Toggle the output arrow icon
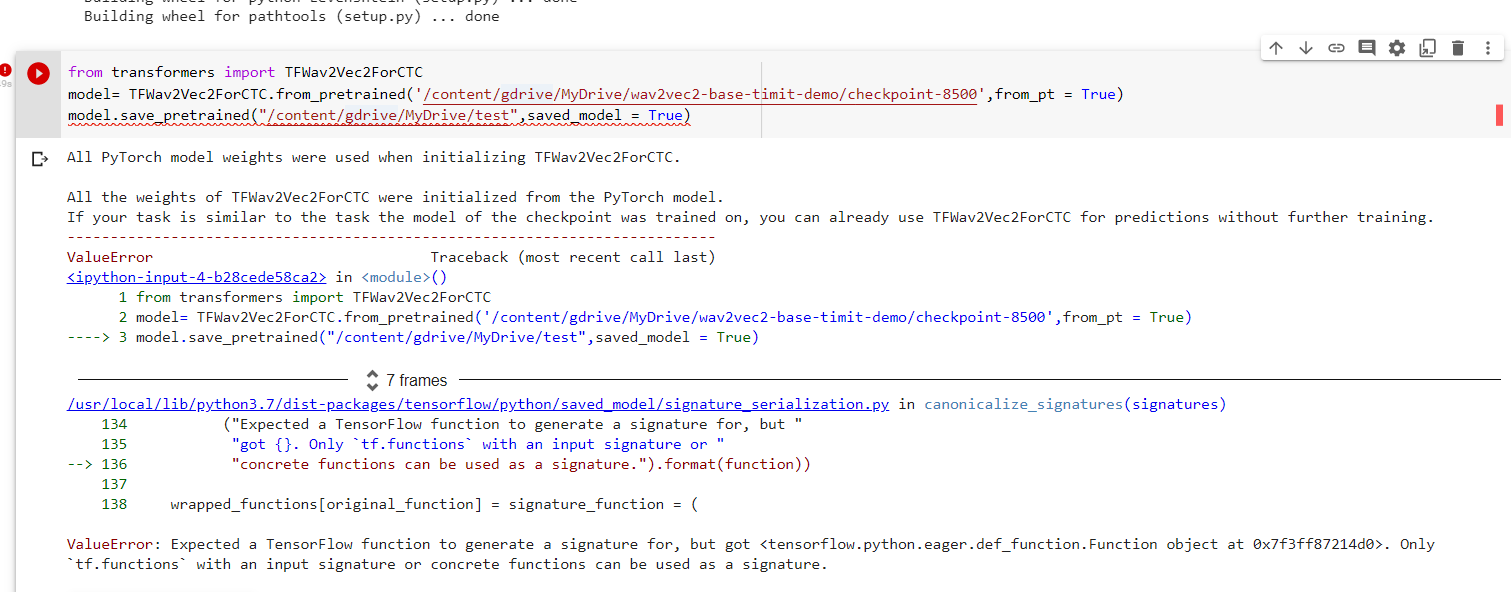 39,158
